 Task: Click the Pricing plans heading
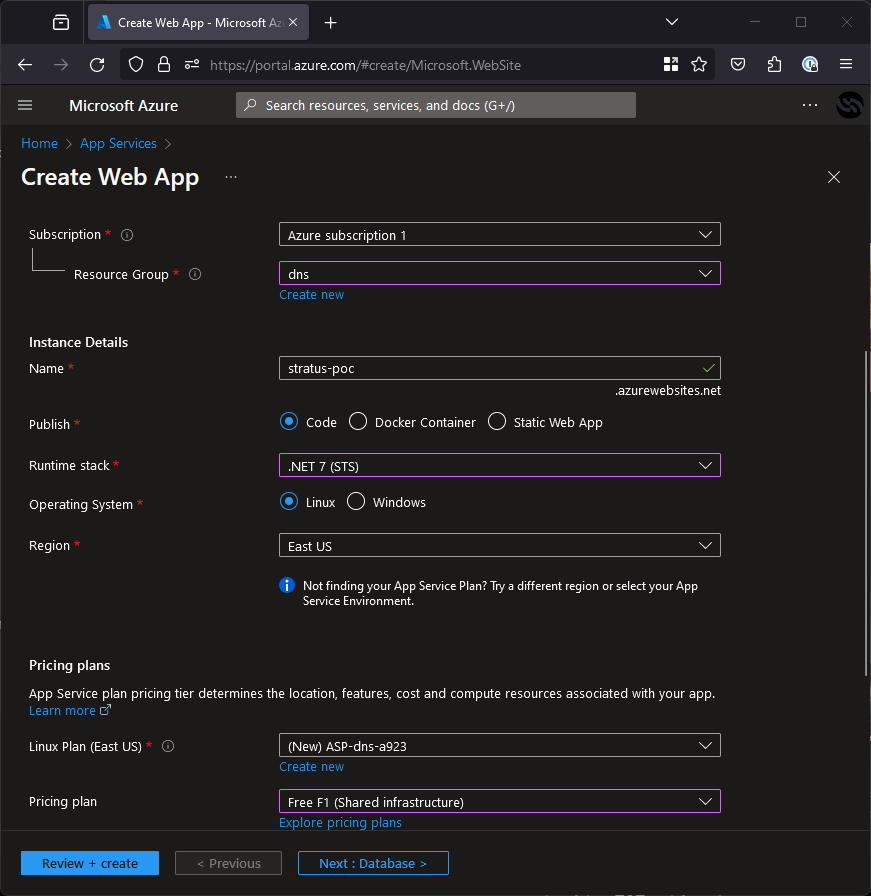tap(70, 665)
